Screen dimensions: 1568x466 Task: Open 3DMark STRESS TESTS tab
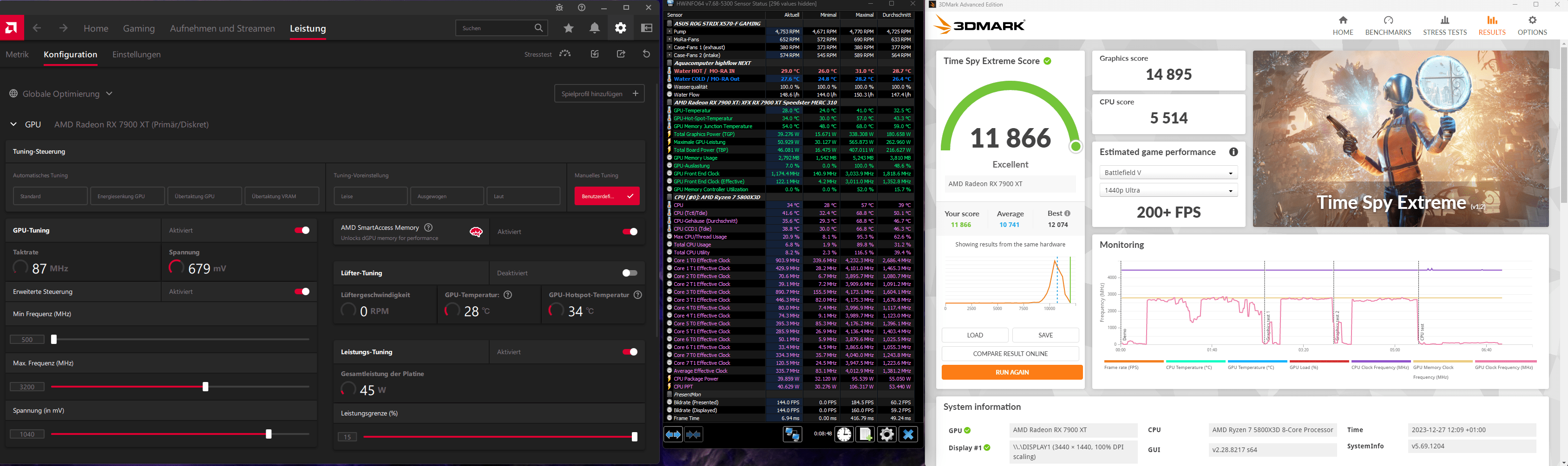coord(1444,26)
